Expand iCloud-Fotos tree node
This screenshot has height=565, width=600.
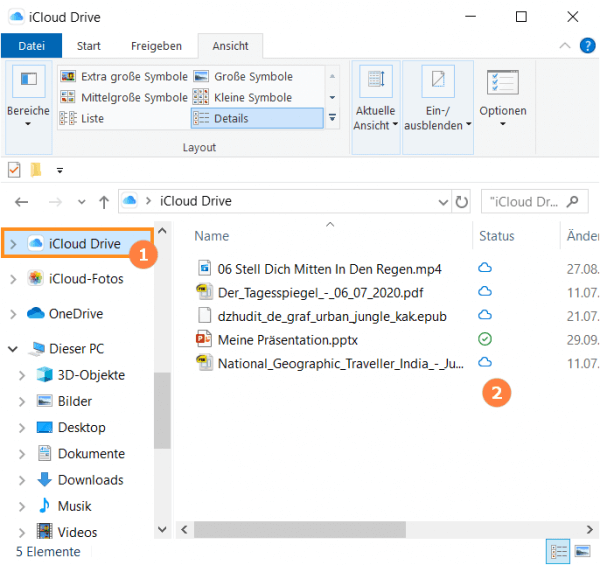click(13, 279)
